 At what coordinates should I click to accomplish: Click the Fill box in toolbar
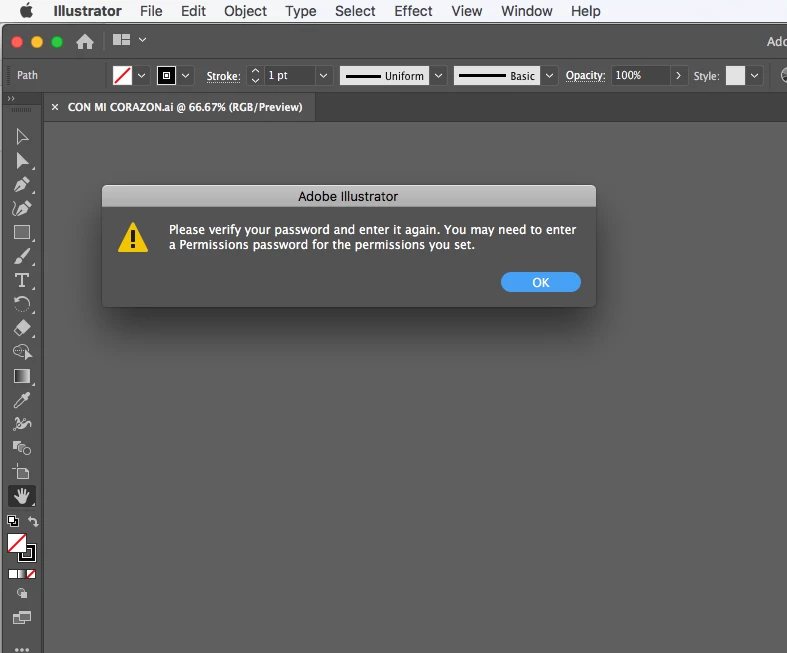17,543
